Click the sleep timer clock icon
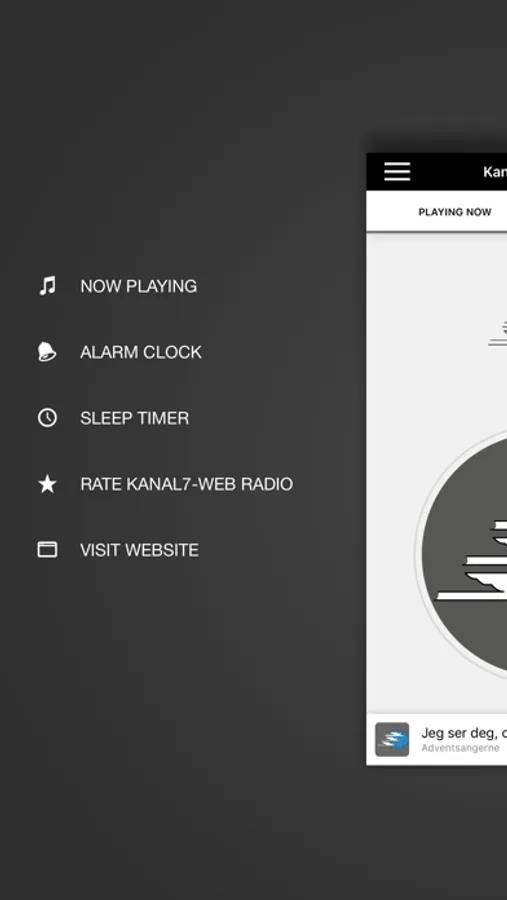This screenshot has width=507, height=900. click(x=47, y=417)
